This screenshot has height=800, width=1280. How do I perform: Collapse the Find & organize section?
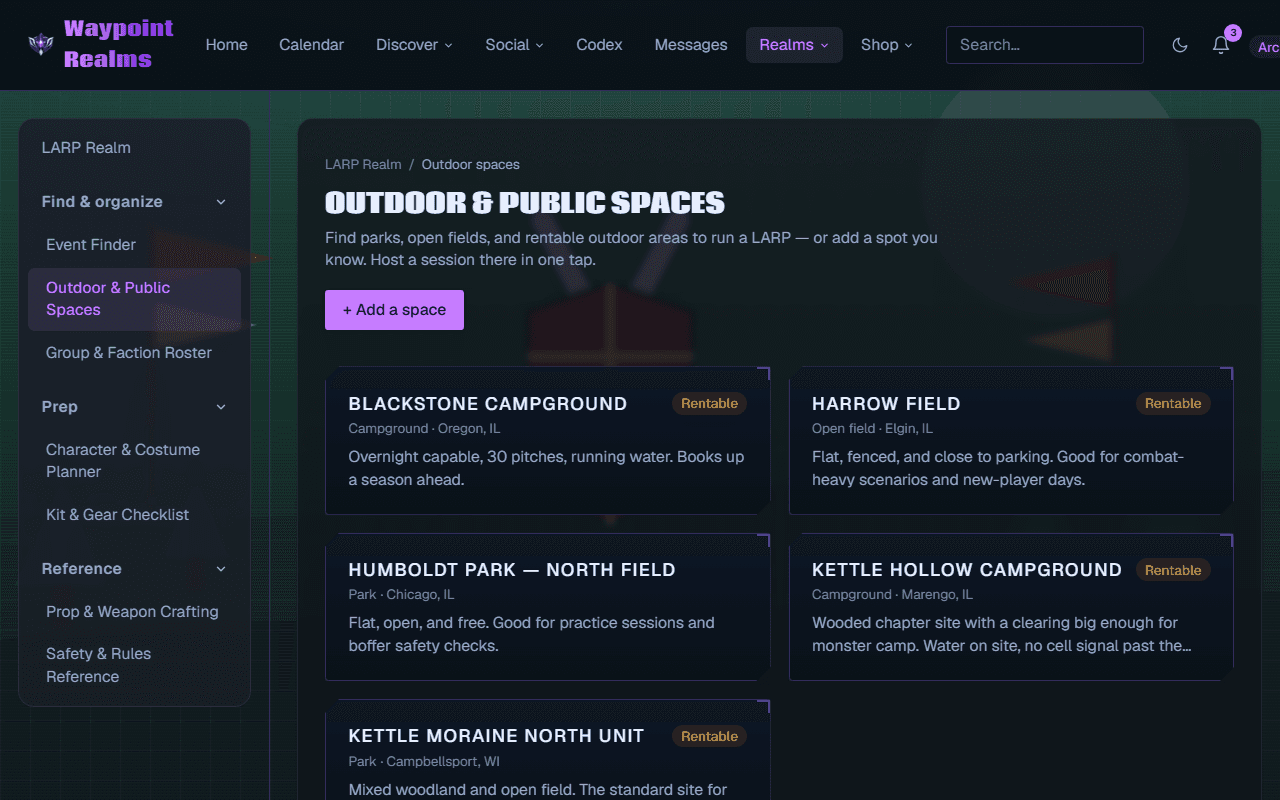pyautogui.click(x=134, y=202)
